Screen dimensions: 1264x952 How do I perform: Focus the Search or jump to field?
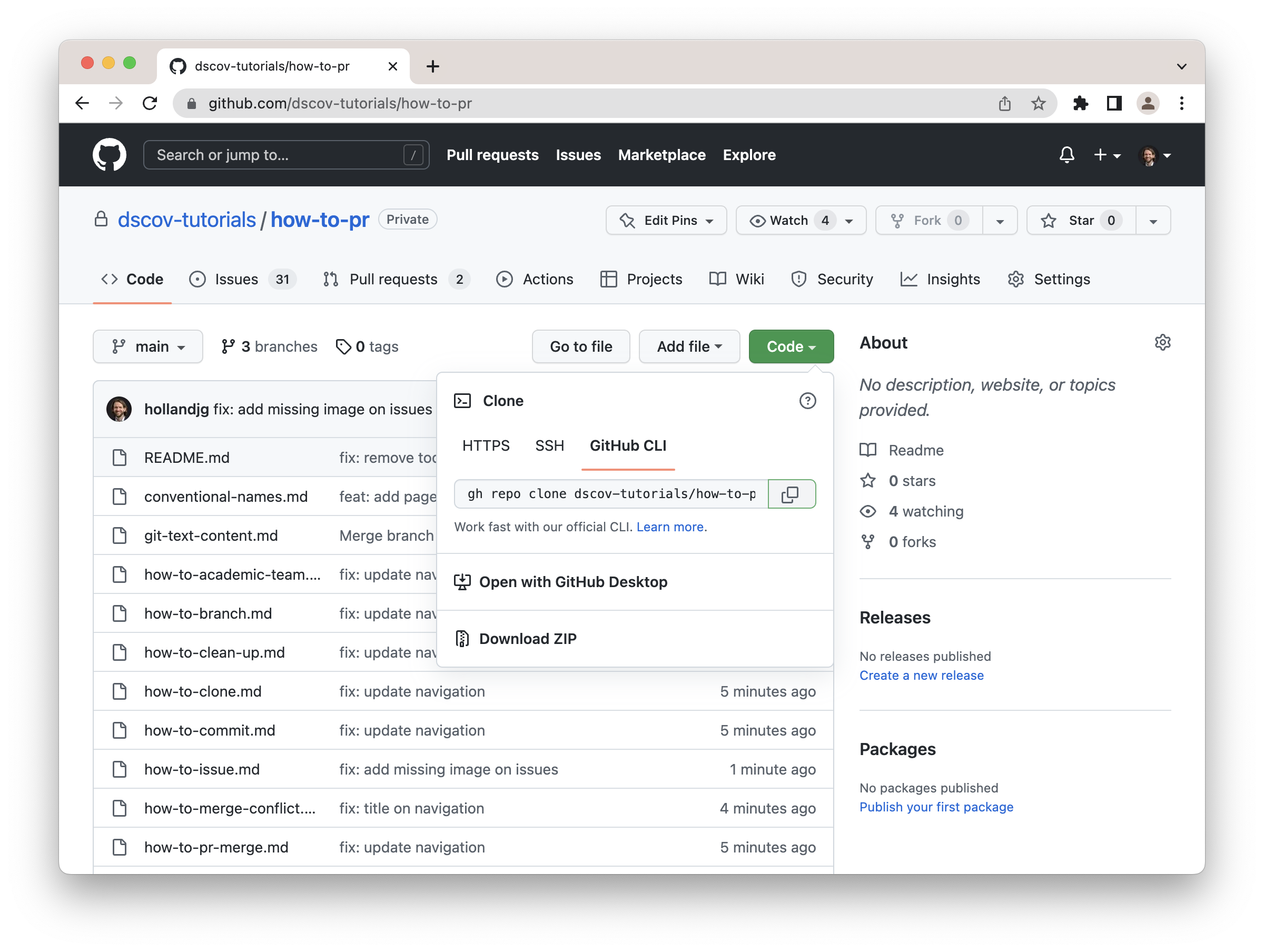[287, 155]
